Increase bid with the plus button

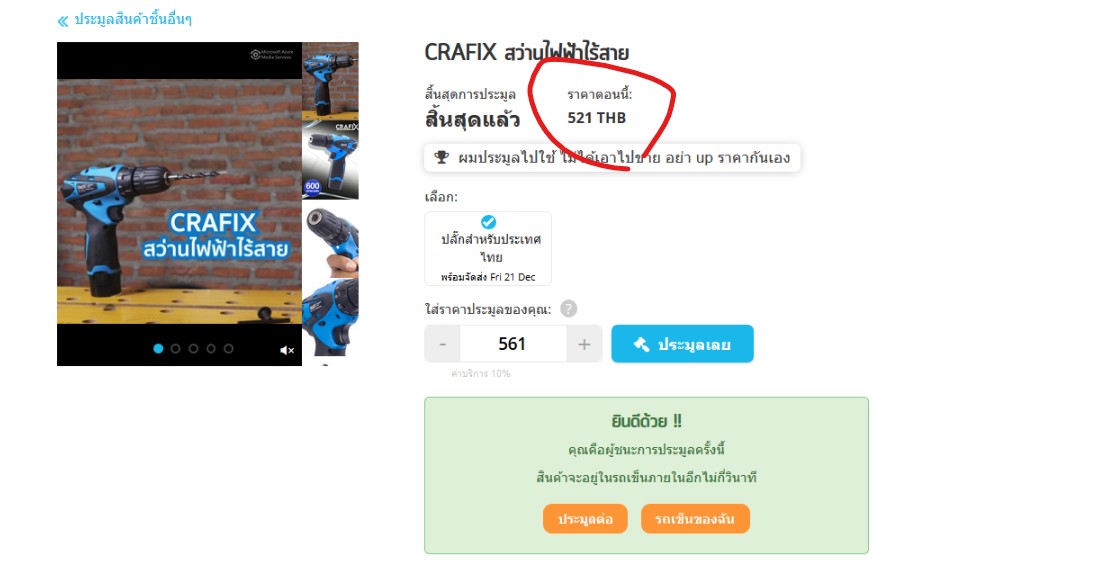click(584, 344)
